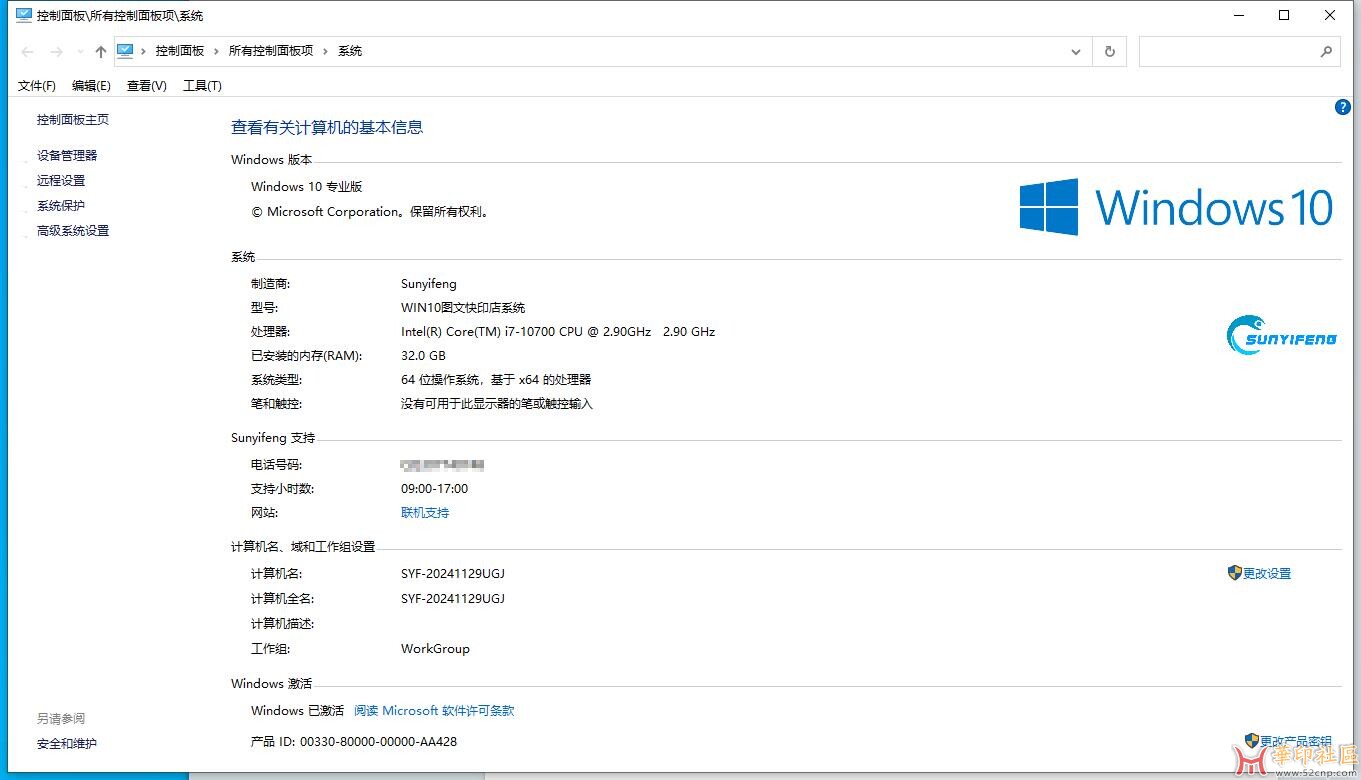Expand chevron after 控制面板 breadcrumb
Screen dimensions: 1361x780
point(217,51)
